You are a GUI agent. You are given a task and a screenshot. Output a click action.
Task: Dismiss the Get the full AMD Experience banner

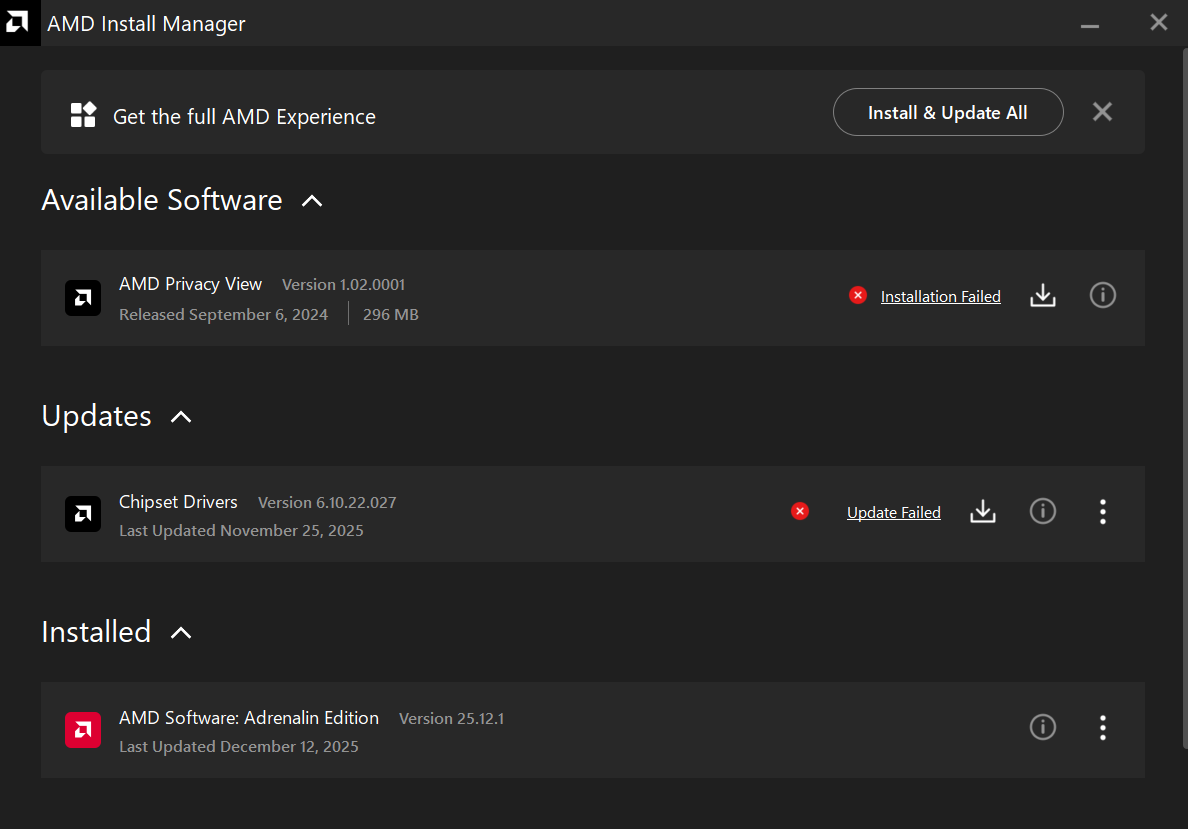[x=1102, y=112]
